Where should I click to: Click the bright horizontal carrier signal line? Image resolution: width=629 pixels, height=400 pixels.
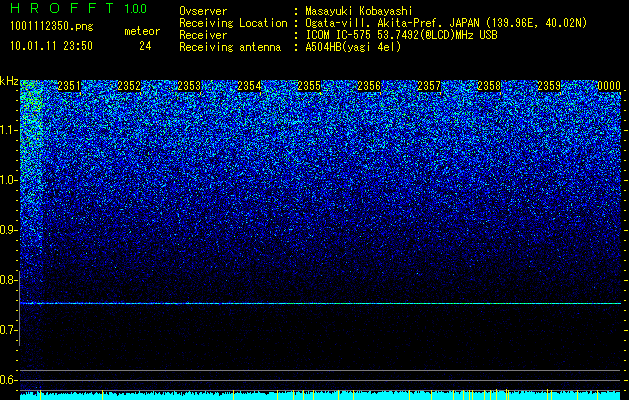[x=321, y=304]
